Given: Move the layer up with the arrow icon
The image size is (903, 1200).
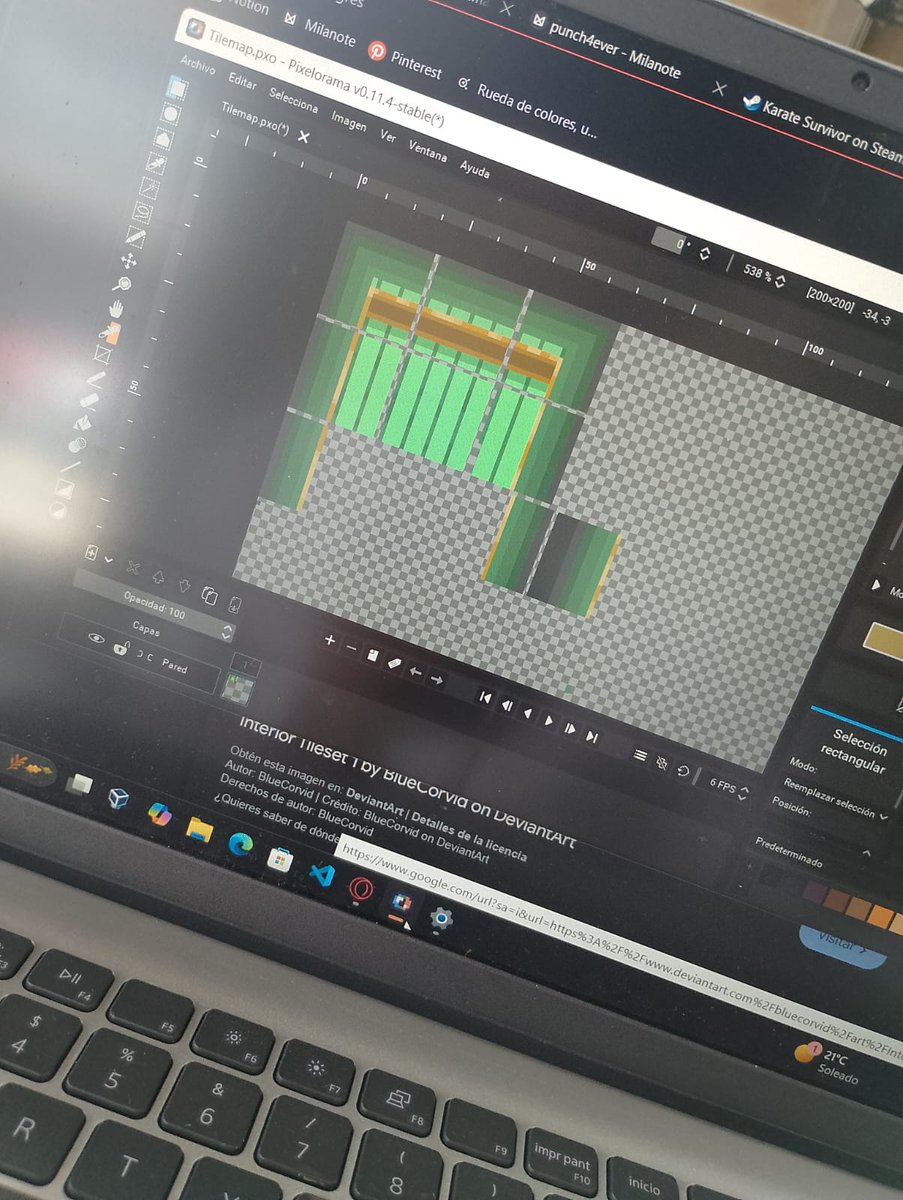Looking at the screenshot, I should [158, 577].
